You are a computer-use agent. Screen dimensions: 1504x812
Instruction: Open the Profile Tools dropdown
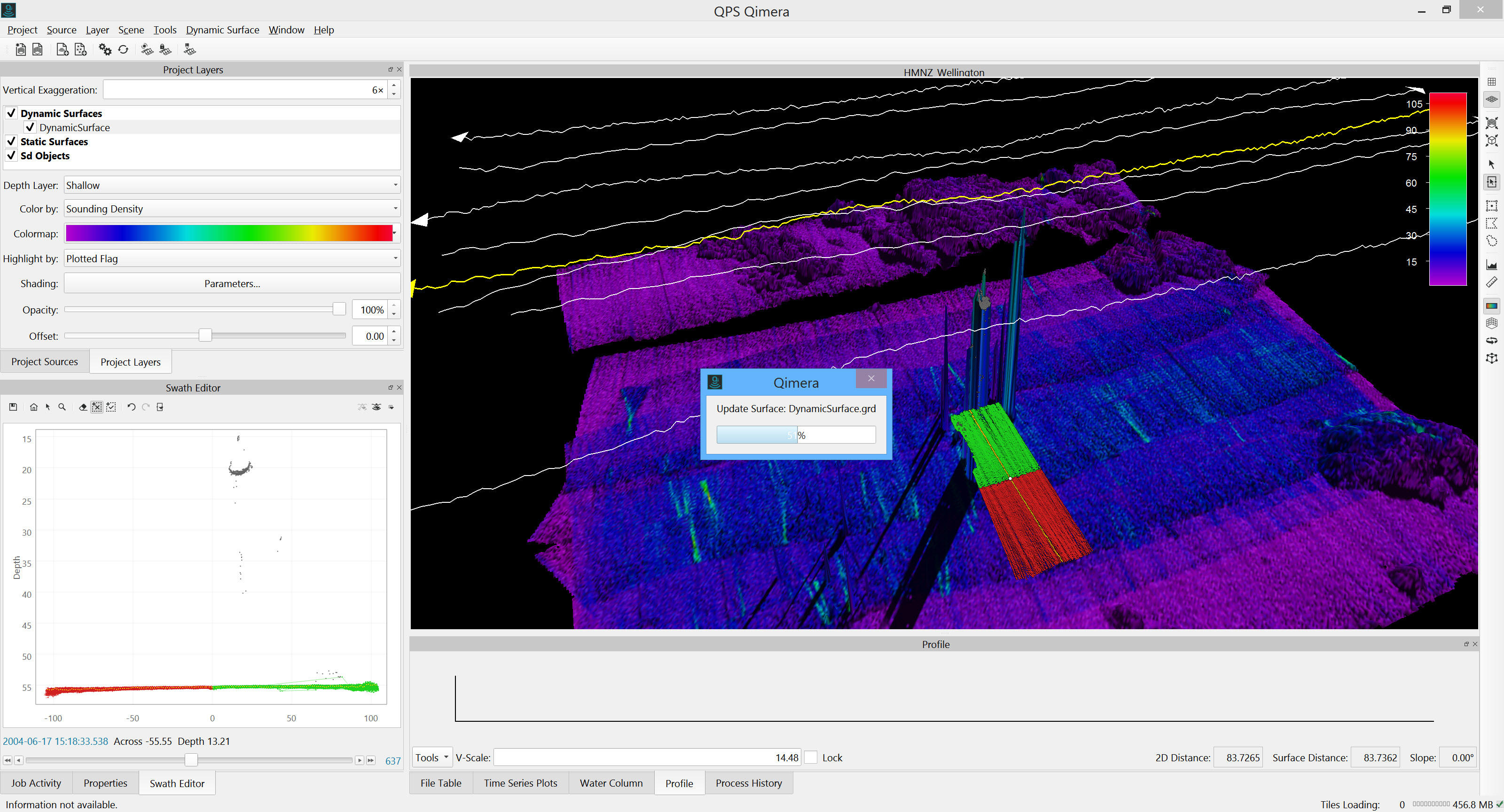[432, 757]
